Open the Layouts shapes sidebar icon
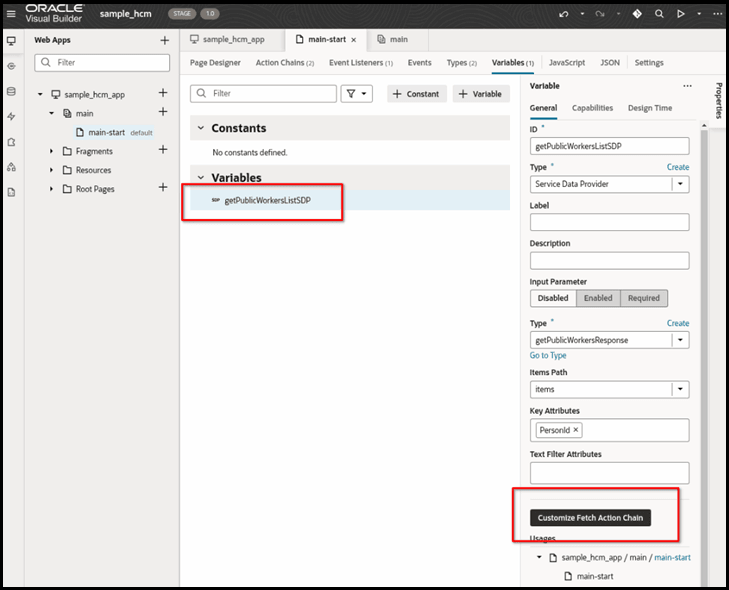Viewport: 729px width, 590px height. point(12,167)
